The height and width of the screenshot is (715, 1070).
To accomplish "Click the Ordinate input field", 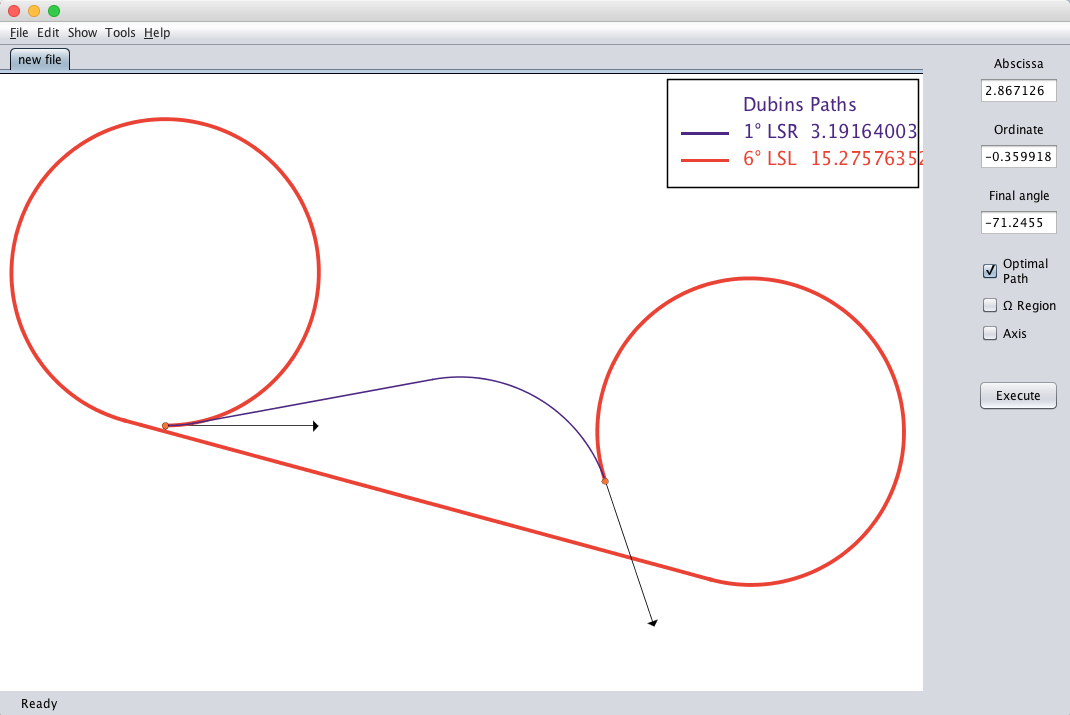I will pos(1018,157).
